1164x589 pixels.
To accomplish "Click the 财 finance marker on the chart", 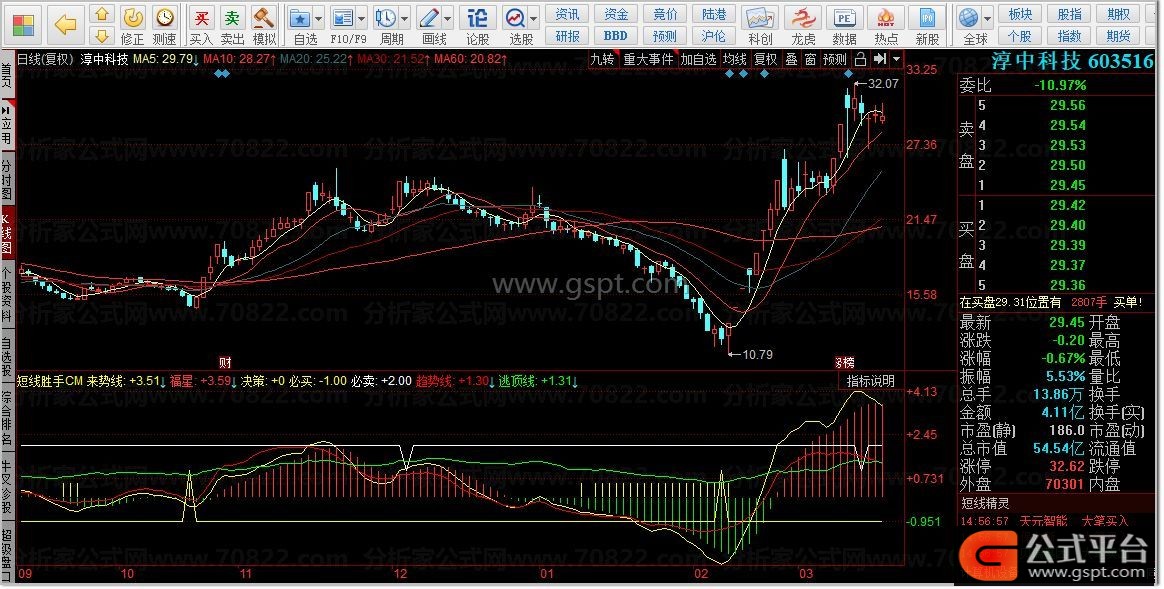I will [225, 362].
